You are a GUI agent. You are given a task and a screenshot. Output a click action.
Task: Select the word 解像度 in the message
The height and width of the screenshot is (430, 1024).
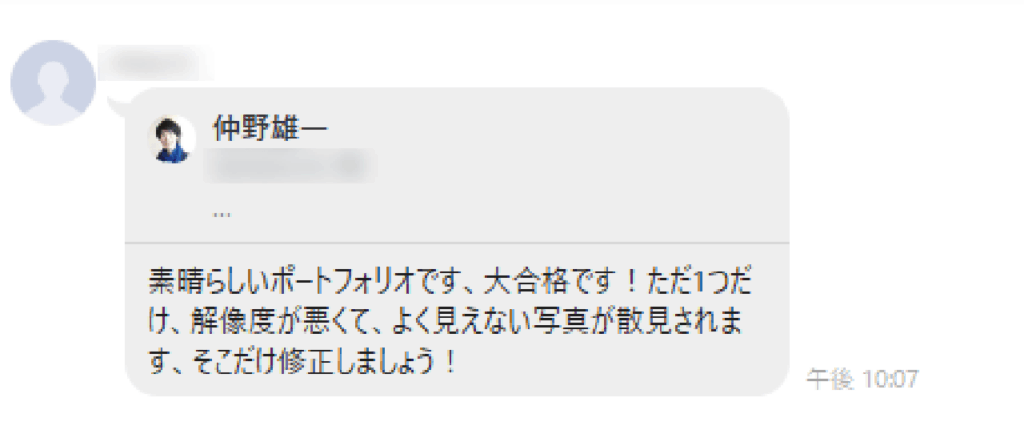tap(225, 323)
